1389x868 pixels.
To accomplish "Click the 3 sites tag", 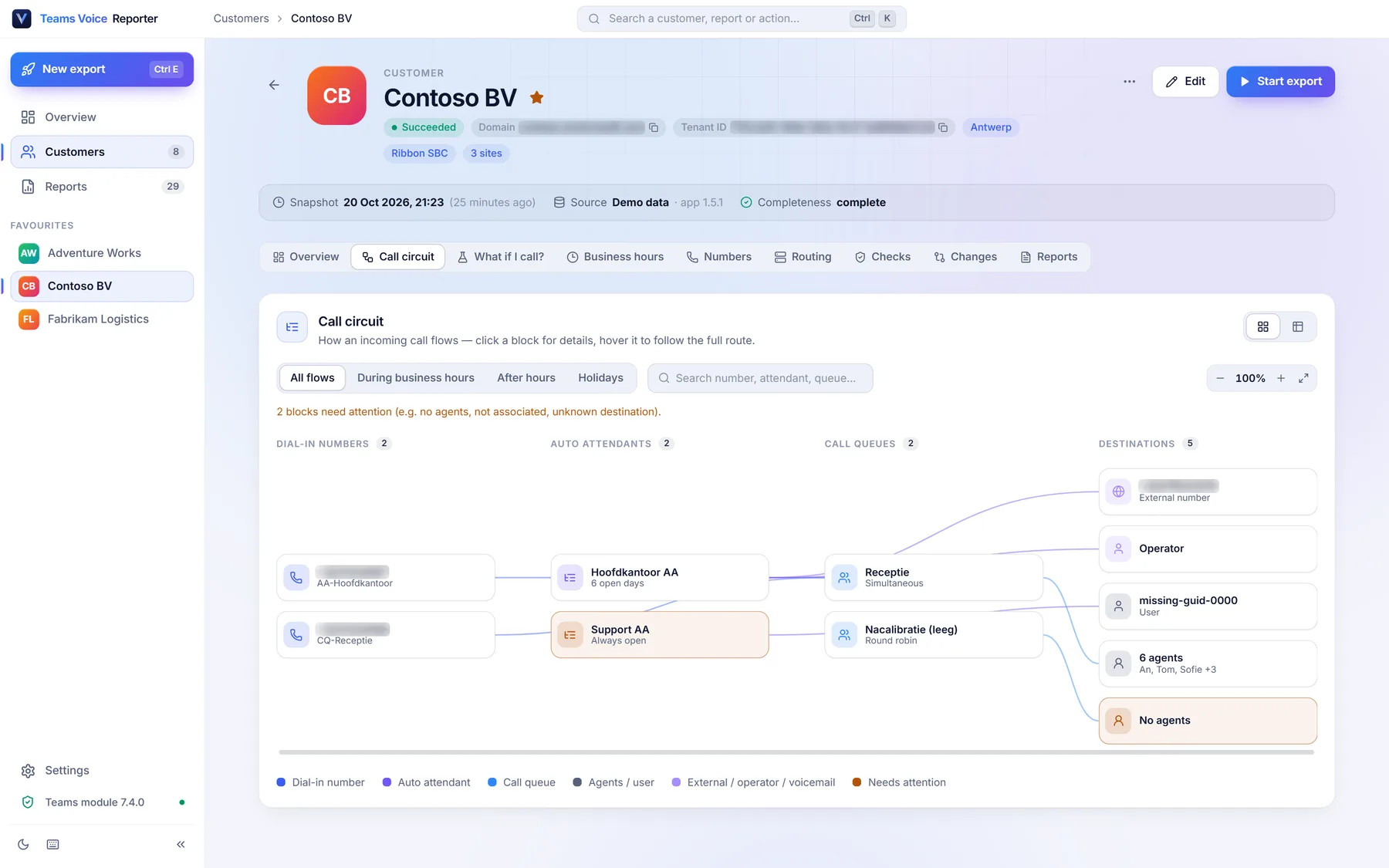I will (x=486, y=154).
